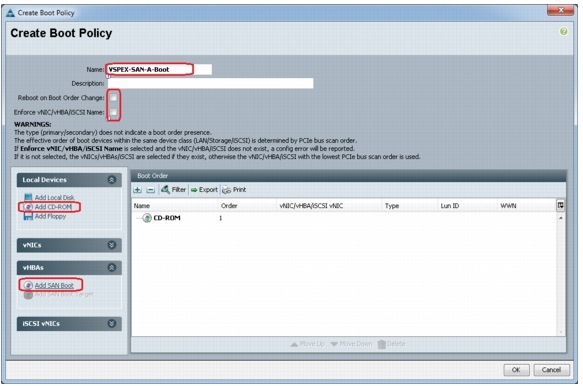Click the Type column header
583x386 pixels.
(x=410, y=206)
